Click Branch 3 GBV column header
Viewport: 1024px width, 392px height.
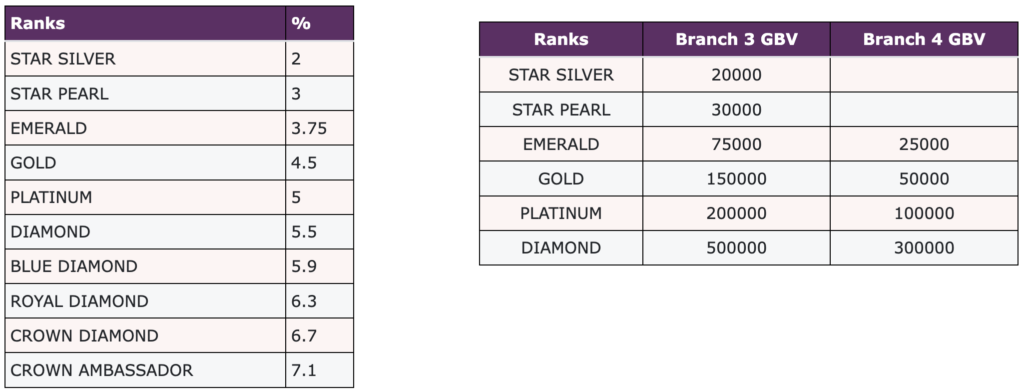(x=736, y=39)
